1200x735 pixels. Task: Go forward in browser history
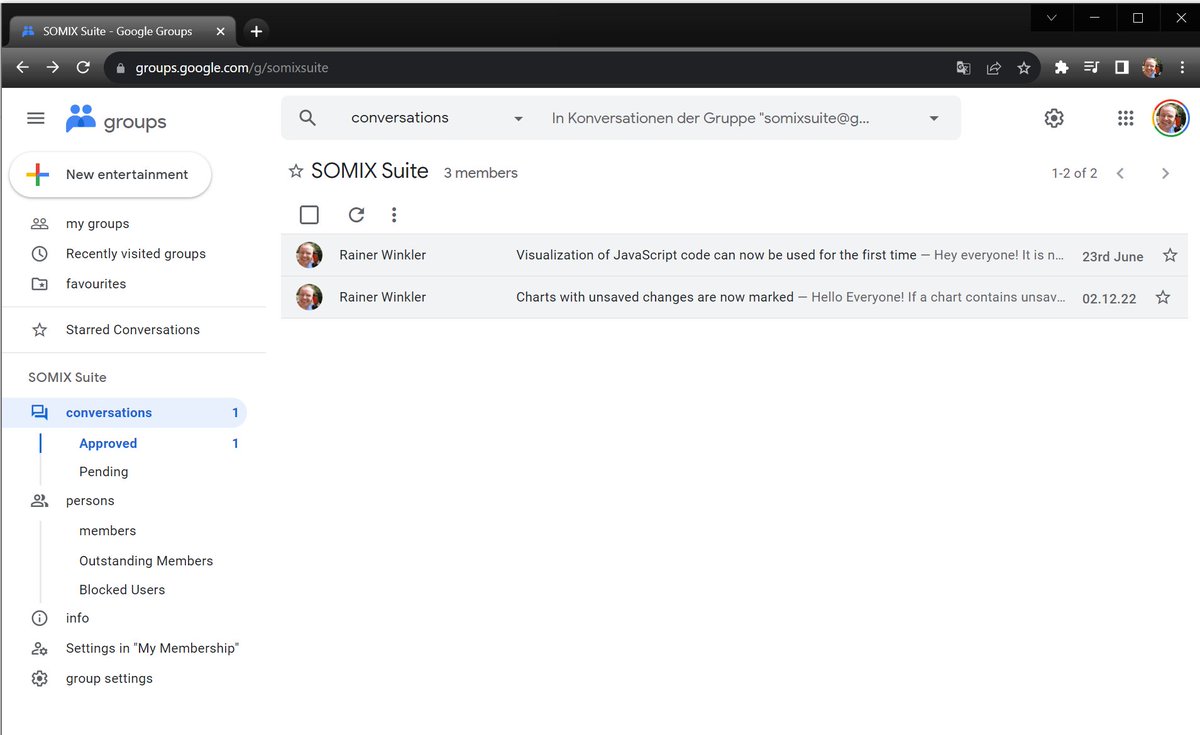pyautogui.click(x=52, y=68)
